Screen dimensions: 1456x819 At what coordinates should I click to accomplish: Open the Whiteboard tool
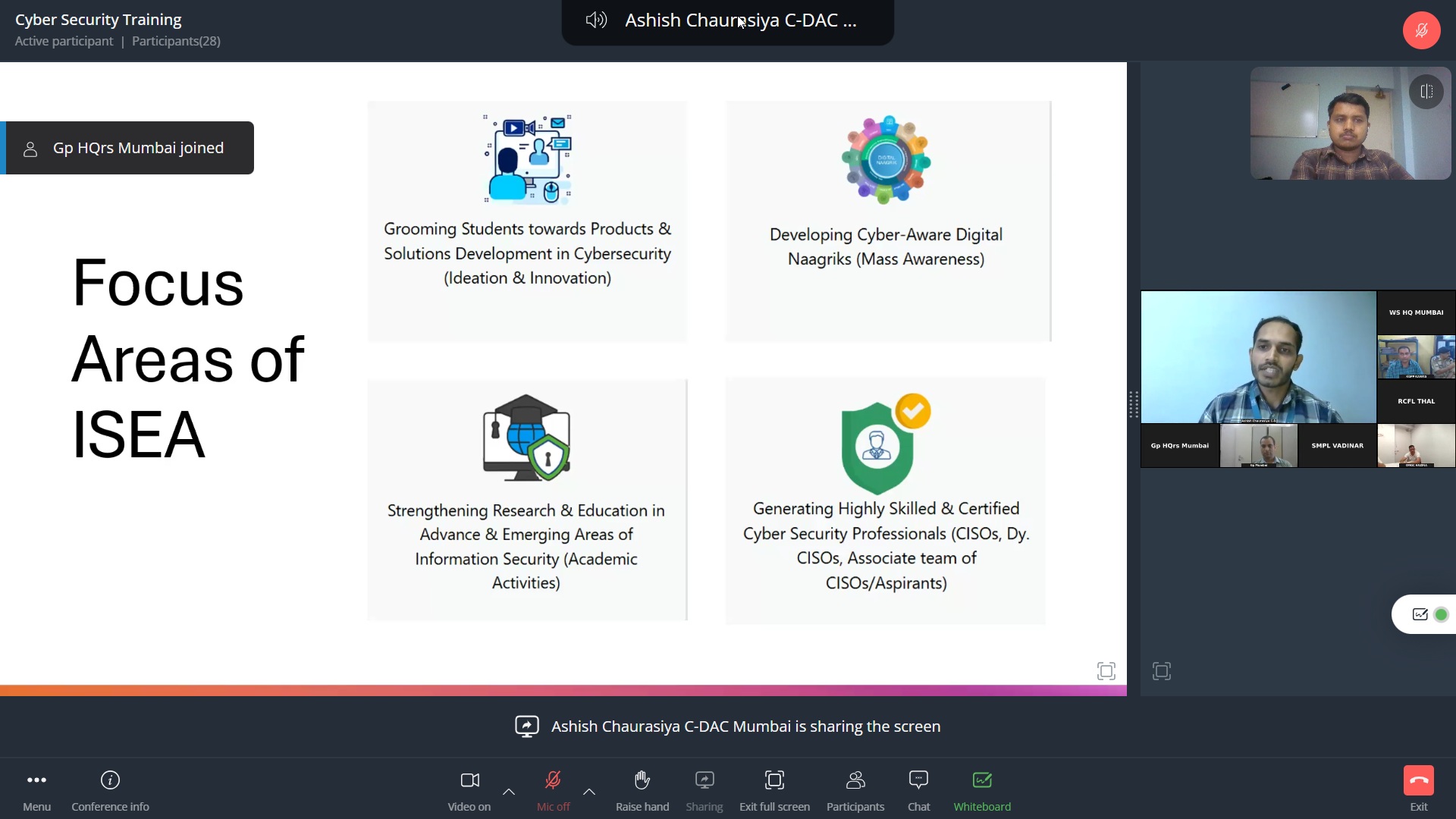(982, 780)
